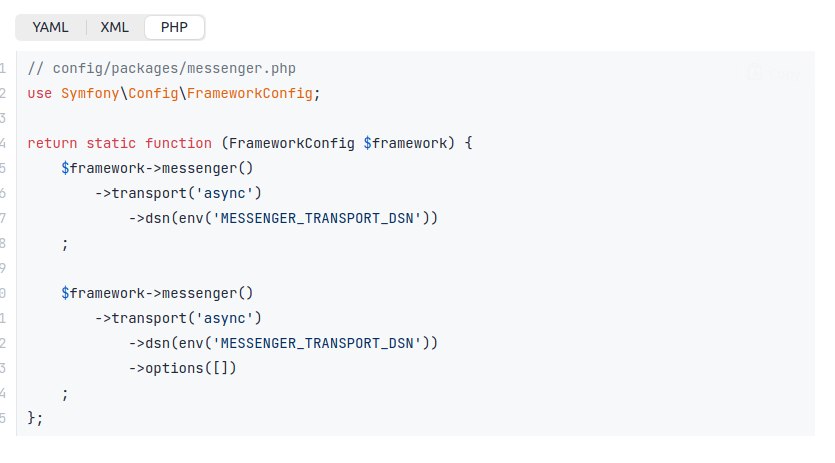Click the ->options([]) line
Viewport: 835px width, 463px height.
tap(182, 368)
